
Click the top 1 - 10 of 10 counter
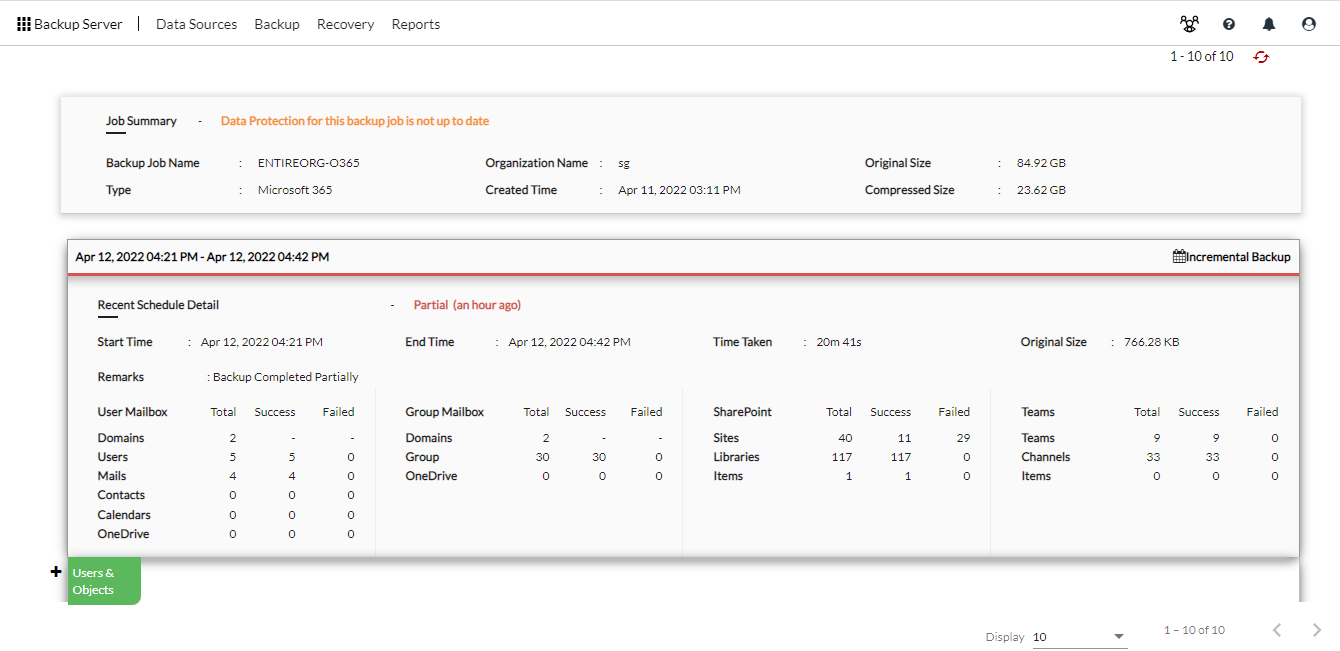click(x=1202, y=56)
